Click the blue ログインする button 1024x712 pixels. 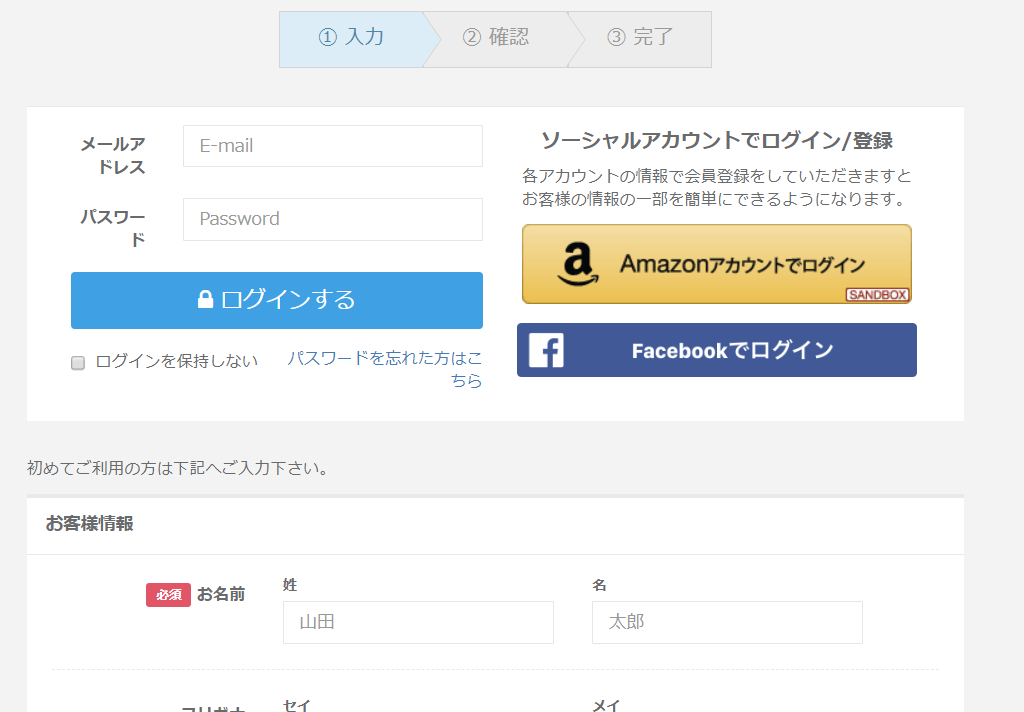tap(277, 300)
